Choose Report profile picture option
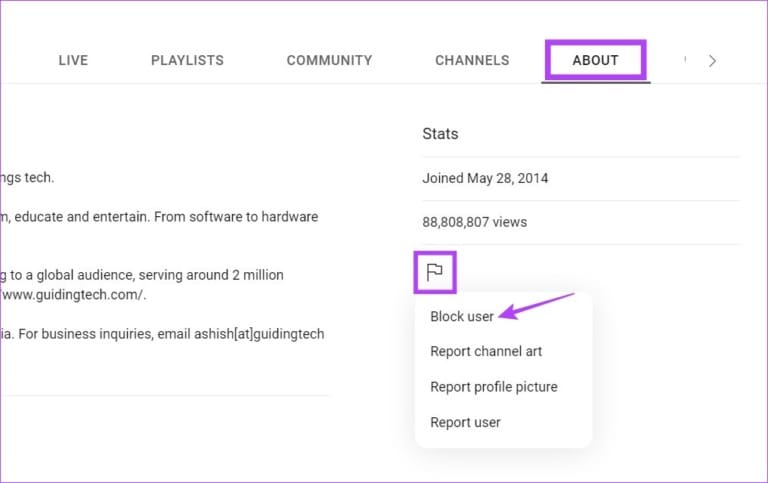 (x=494, y=387)
